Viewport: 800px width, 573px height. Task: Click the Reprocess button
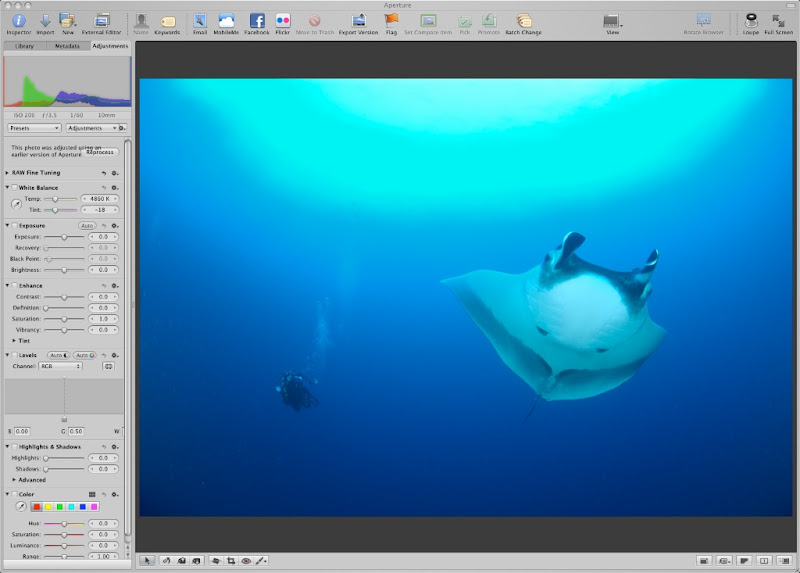coord(101,152)
